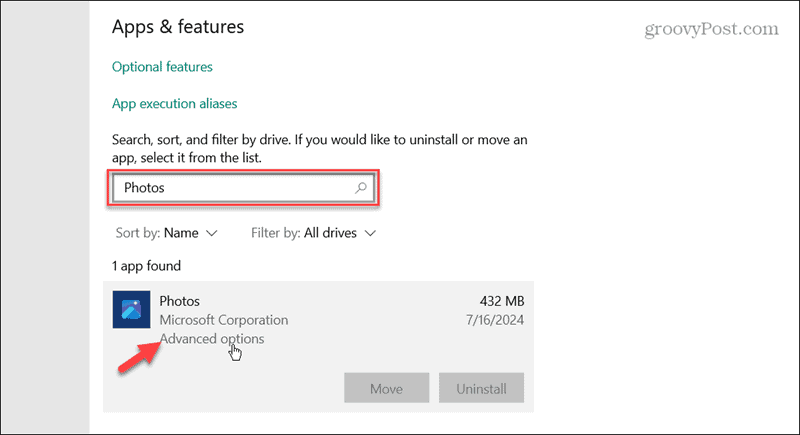Focus the Photos search input field
The image size is (800, 435).
(243, 188)
